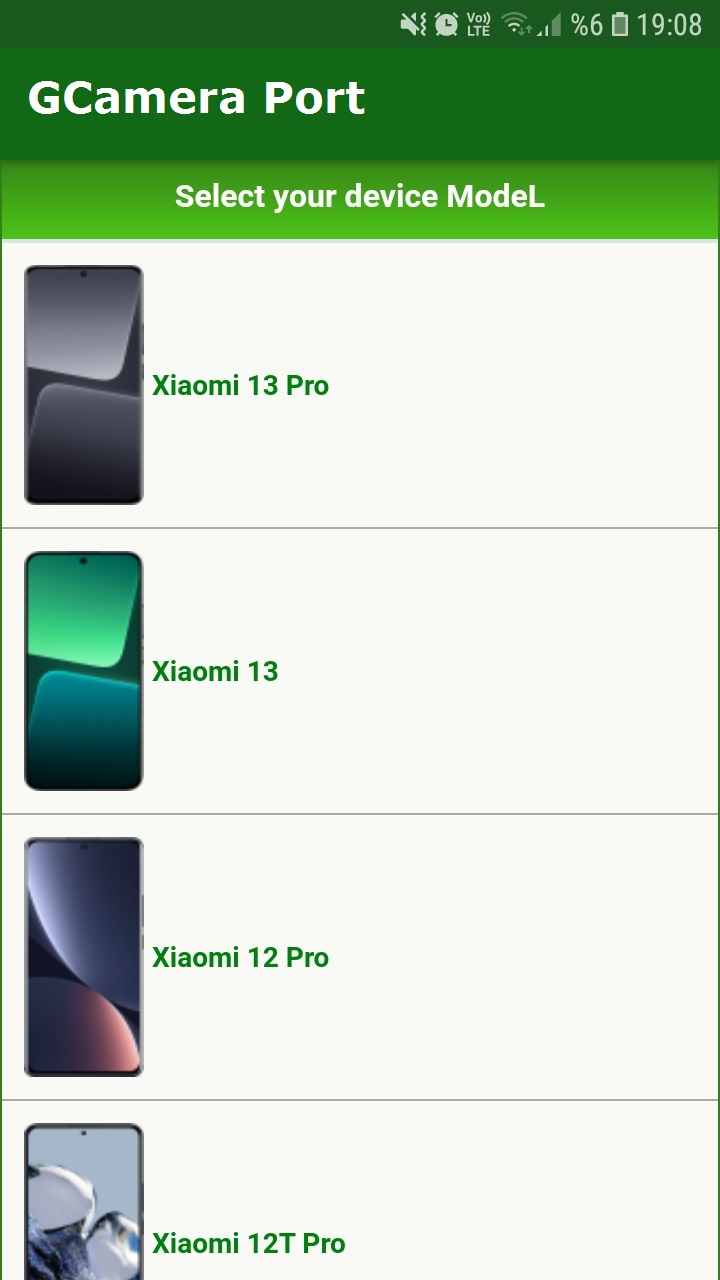
Task: Tap the Xiaomi 12 Pro phone image
Action: coord(84,957)
